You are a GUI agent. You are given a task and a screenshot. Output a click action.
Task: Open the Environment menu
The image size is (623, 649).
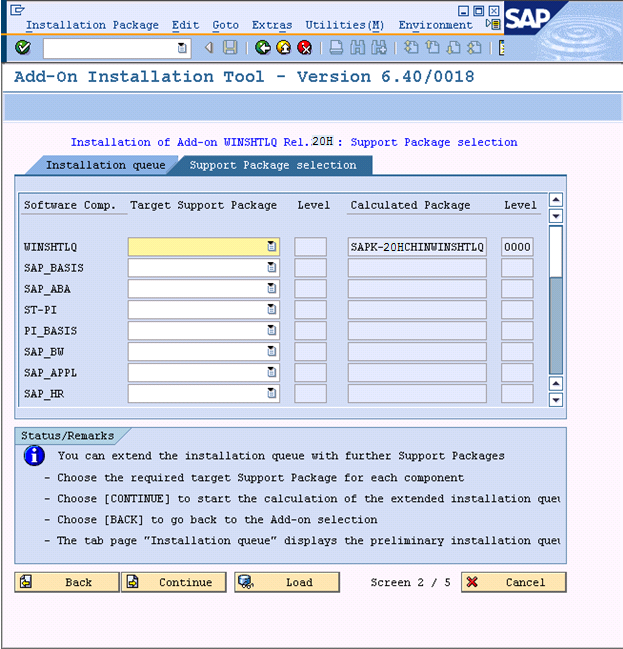(435, 25)
